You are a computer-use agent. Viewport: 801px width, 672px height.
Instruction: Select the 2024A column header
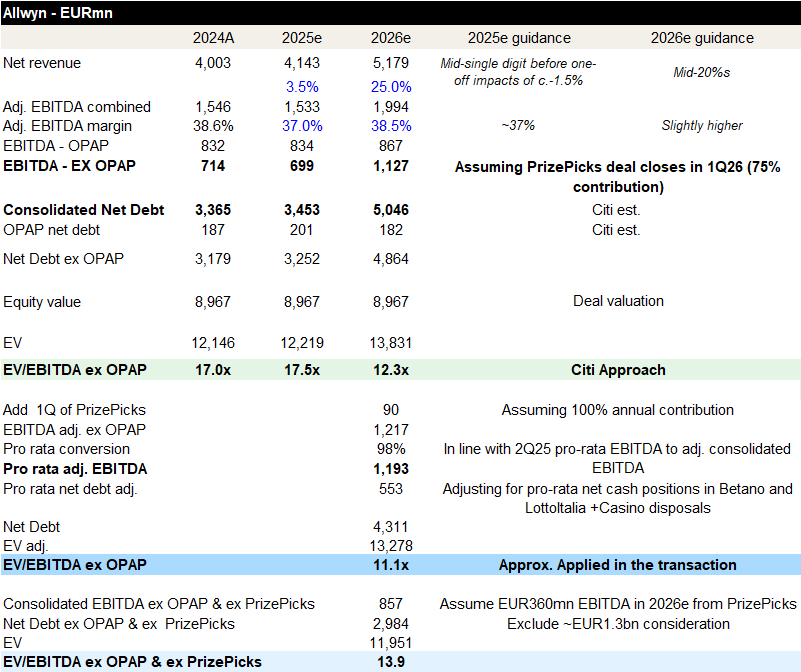(x=213, y=38)
